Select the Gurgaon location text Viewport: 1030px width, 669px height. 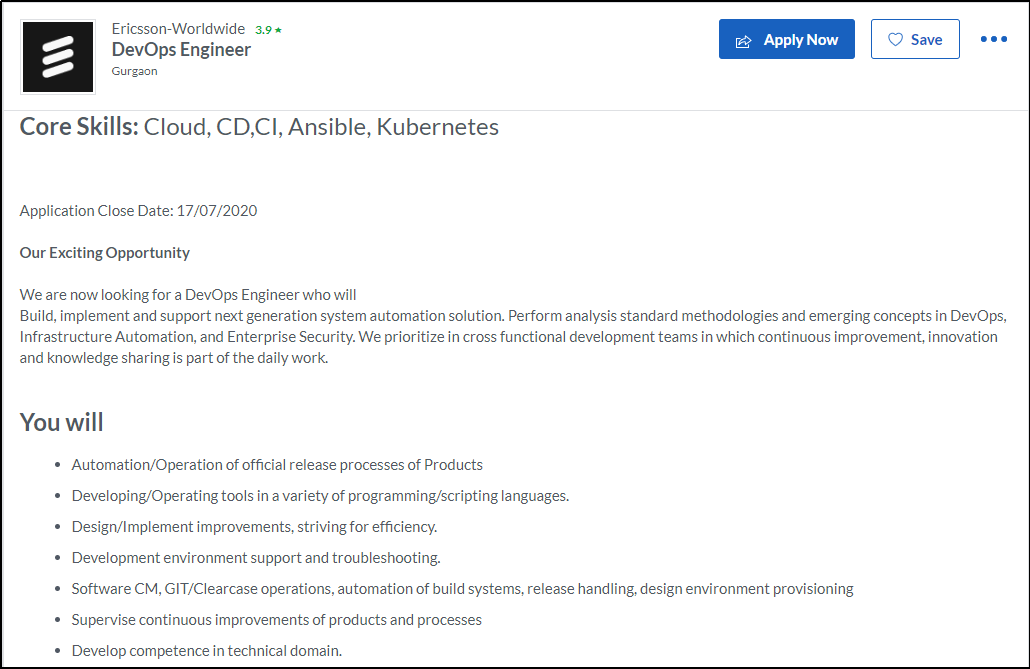(134, 71)
